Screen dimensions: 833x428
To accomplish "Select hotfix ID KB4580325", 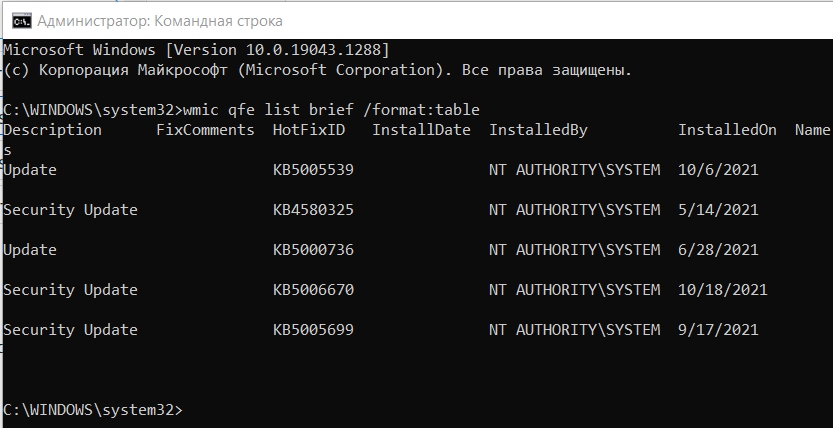I will click(313, 210).
